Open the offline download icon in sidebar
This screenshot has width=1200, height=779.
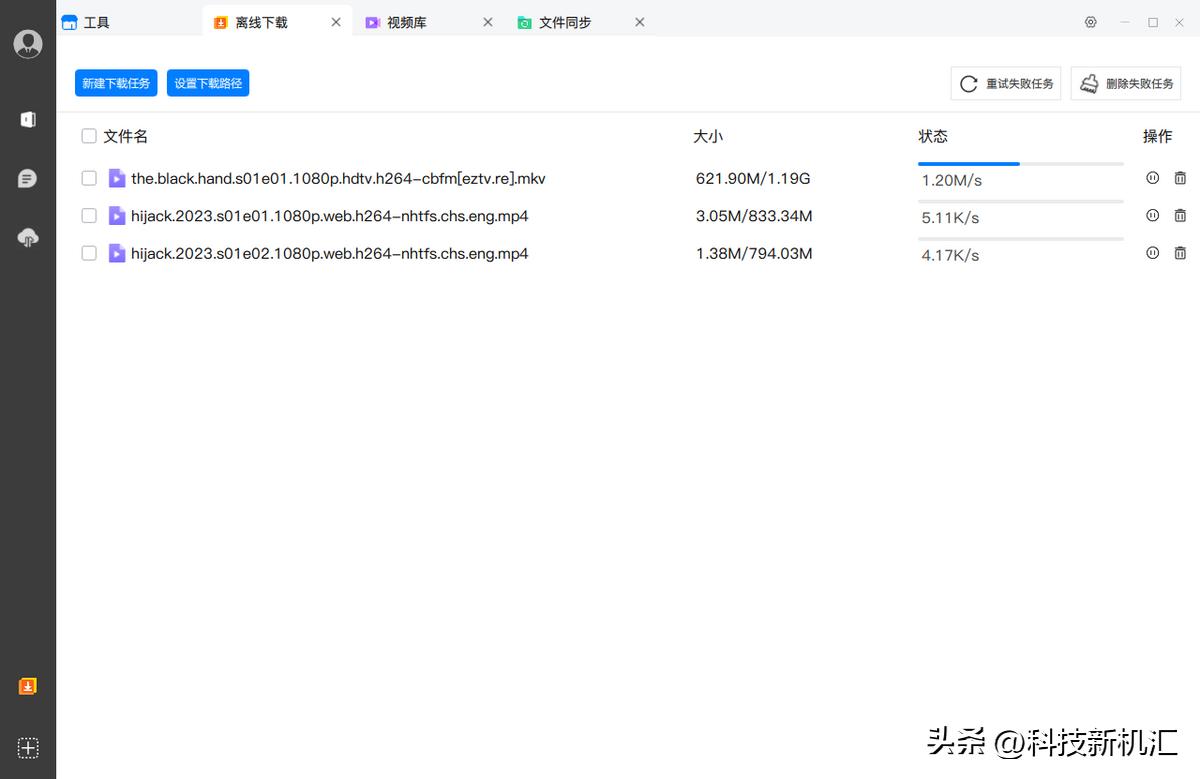pos(28,686)
